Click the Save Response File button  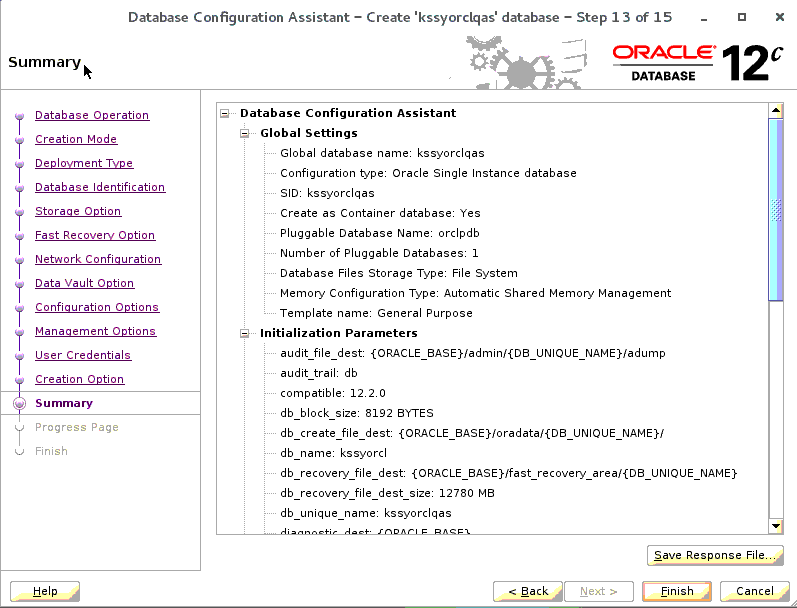714,555
